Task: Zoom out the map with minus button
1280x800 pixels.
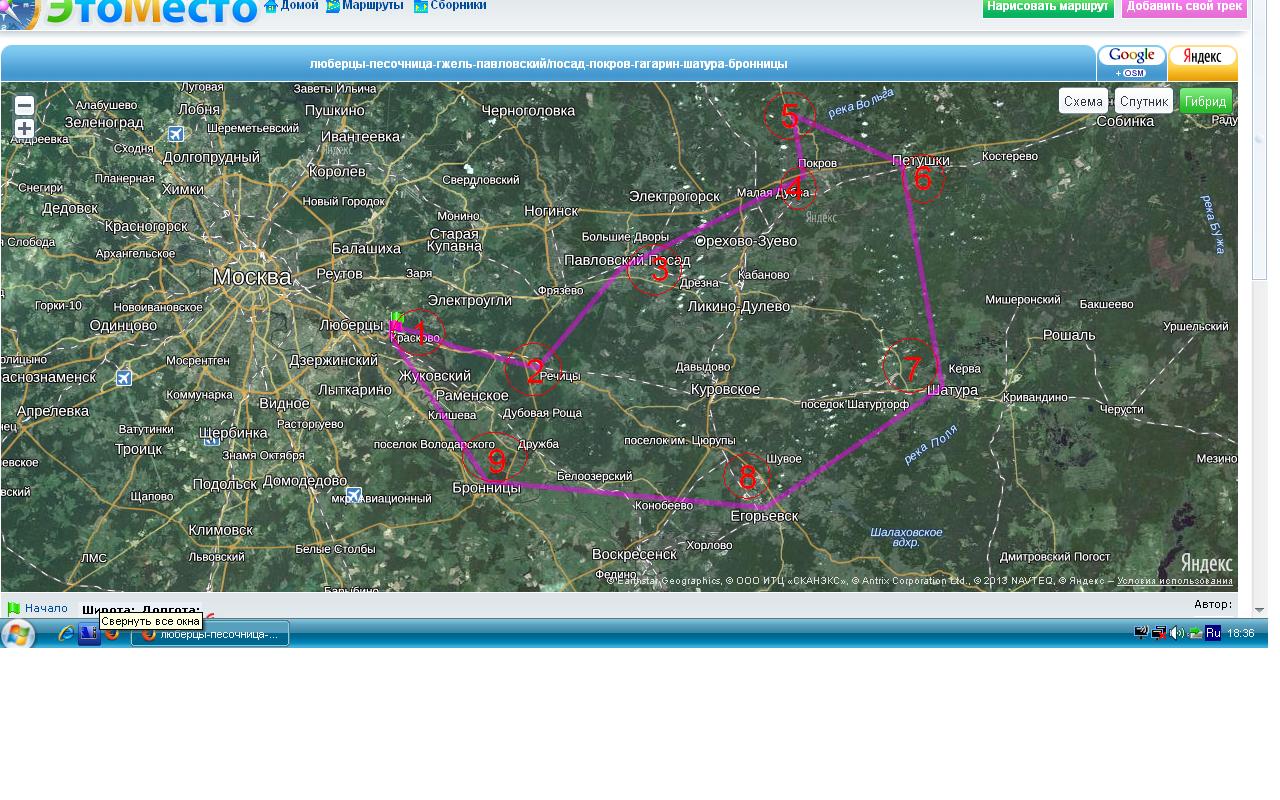Action: point(25,106)
